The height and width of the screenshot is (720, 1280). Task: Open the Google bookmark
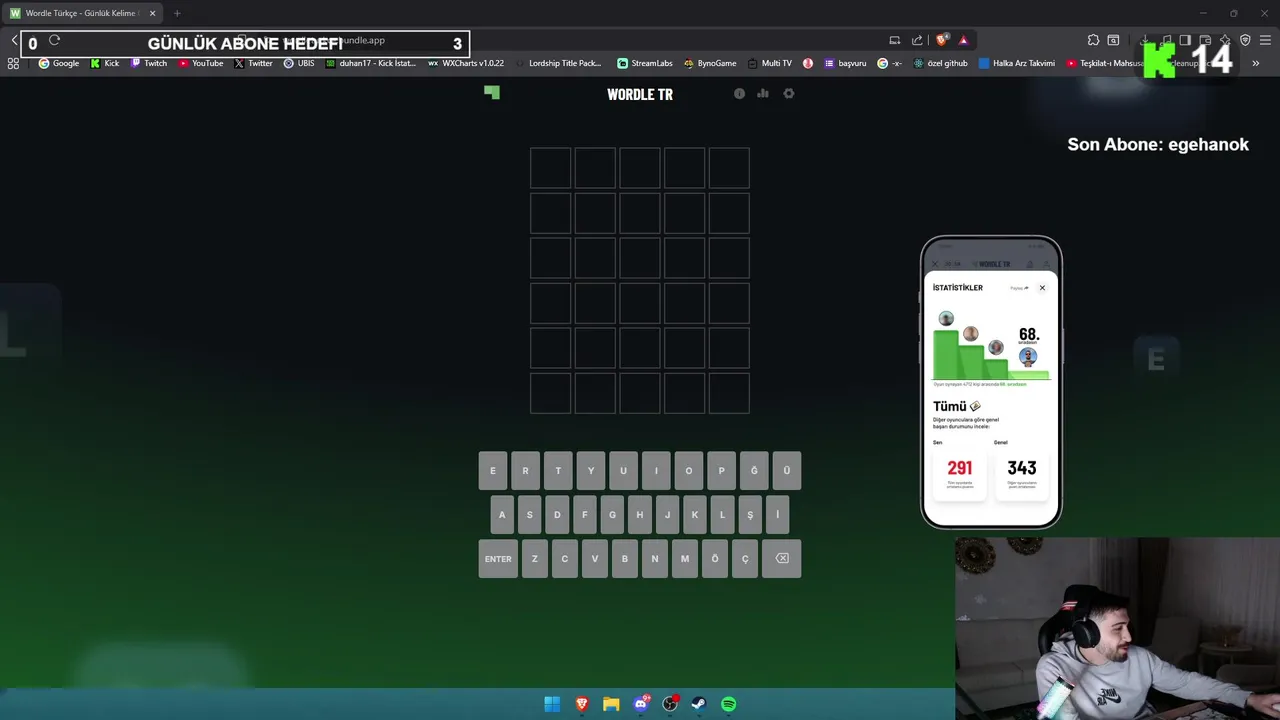(x=59, y=63)
